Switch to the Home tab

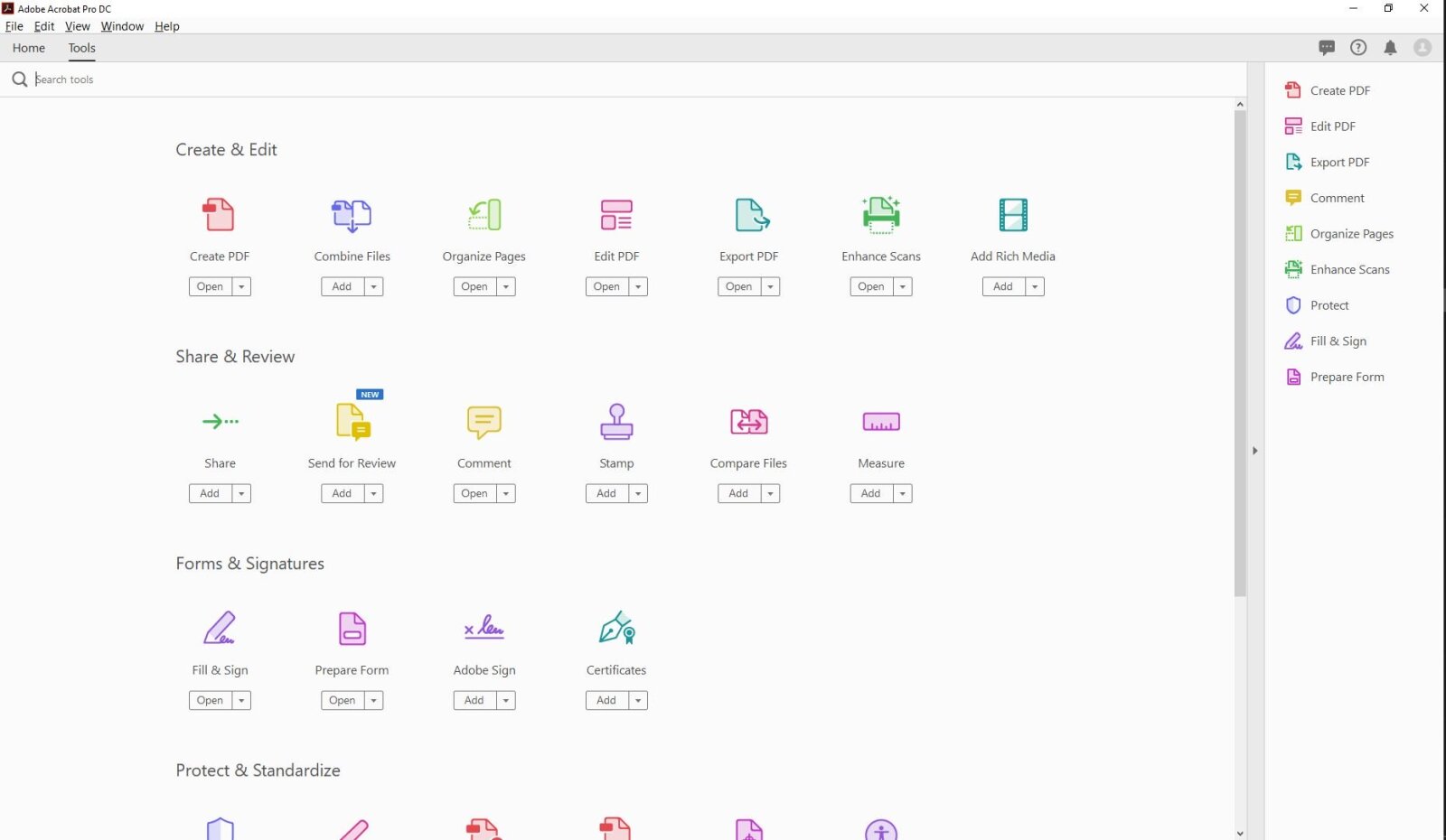(x=28, y=48)
